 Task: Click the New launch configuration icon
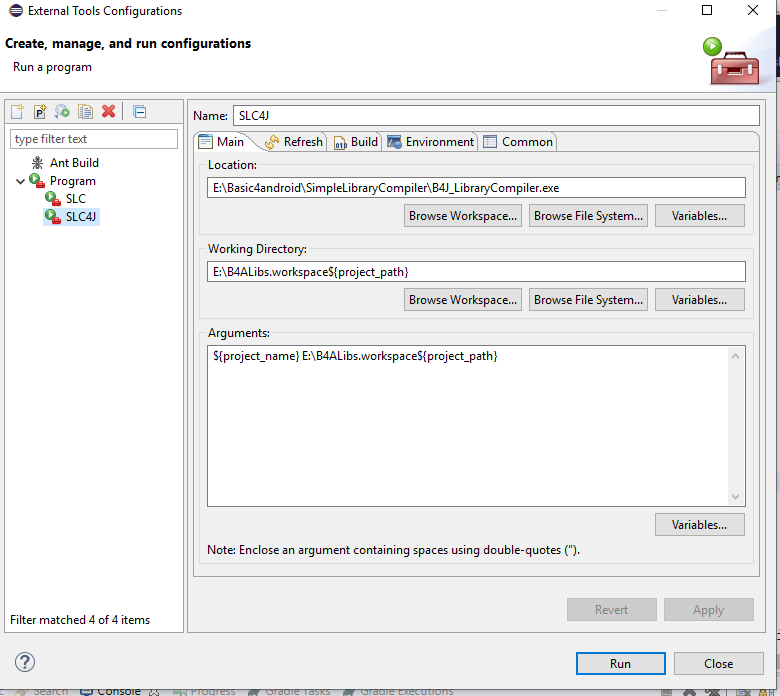pos(17,112)
